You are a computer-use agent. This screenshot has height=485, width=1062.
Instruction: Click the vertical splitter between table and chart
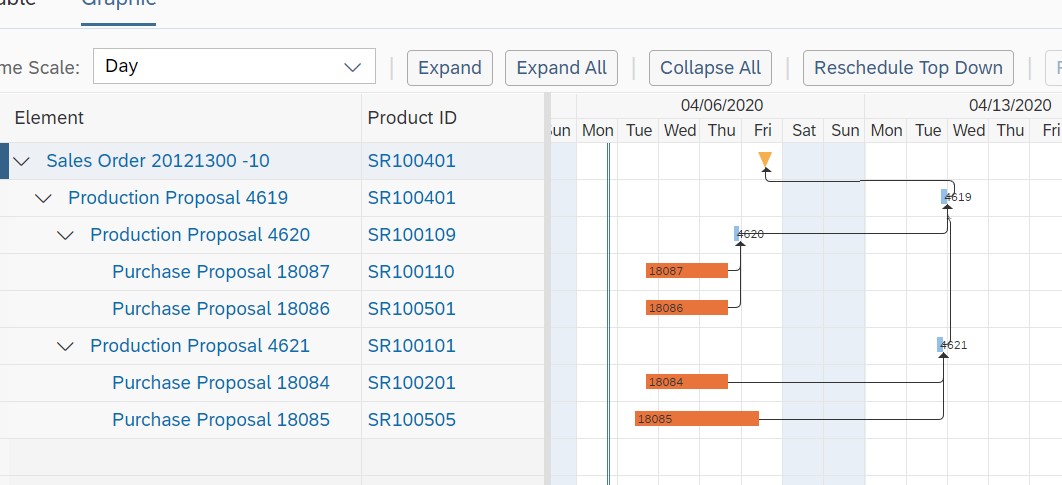click(547, 289)
